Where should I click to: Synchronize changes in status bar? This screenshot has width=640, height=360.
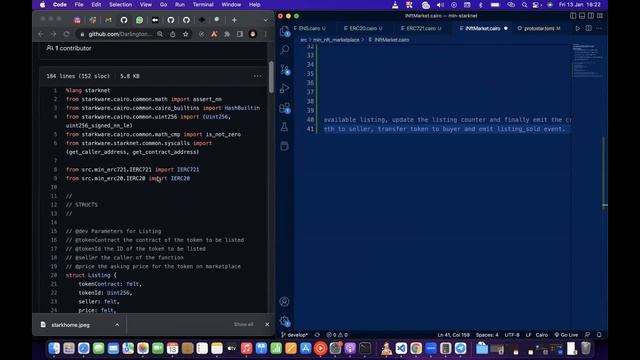(x=317, y=335)
